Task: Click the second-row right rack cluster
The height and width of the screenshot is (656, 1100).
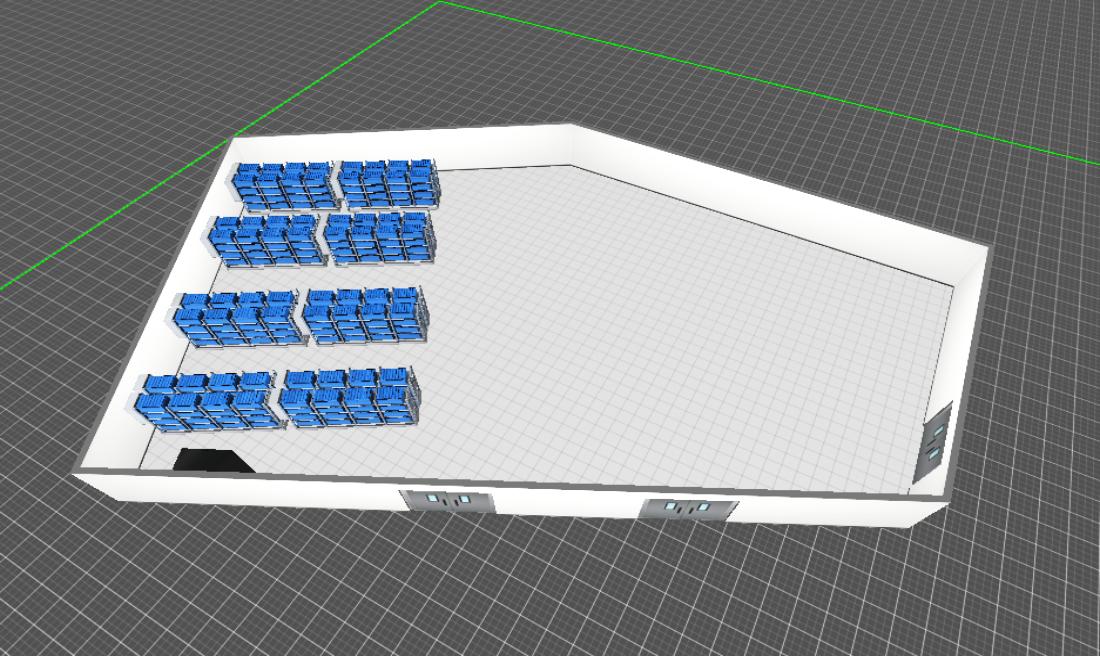Action: 380,238
